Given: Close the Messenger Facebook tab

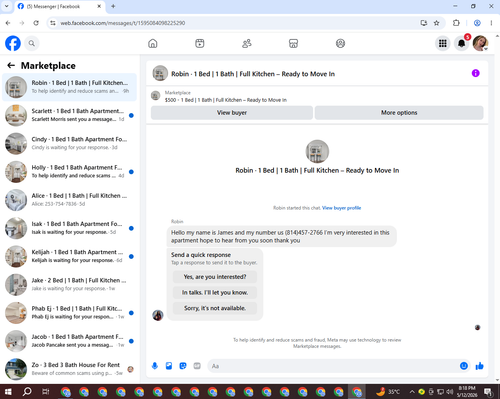Looking at the screenshot, I should pos(99,6).
